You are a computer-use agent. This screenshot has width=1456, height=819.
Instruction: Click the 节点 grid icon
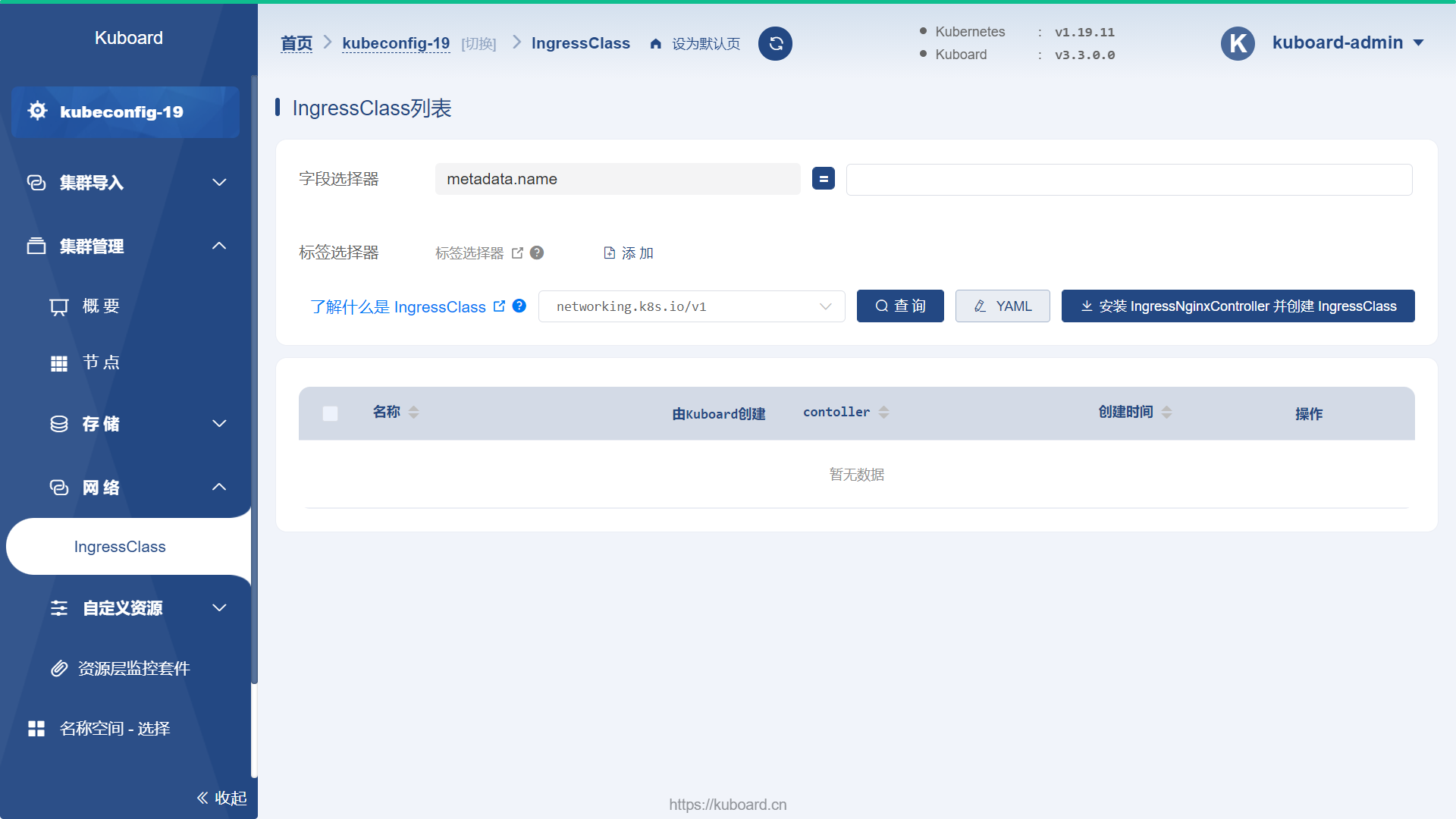pos(59,363)
